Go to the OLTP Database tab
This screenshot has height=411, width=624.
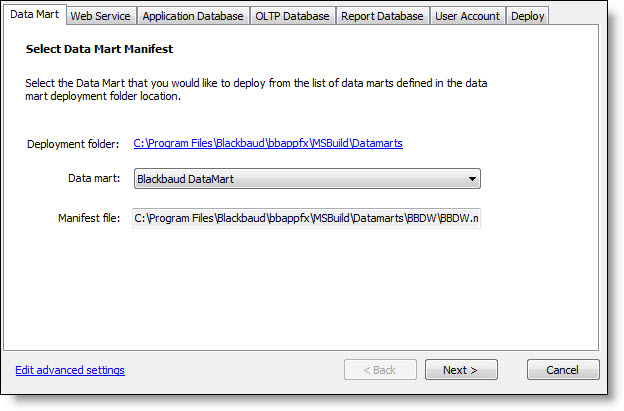(291, 16)
